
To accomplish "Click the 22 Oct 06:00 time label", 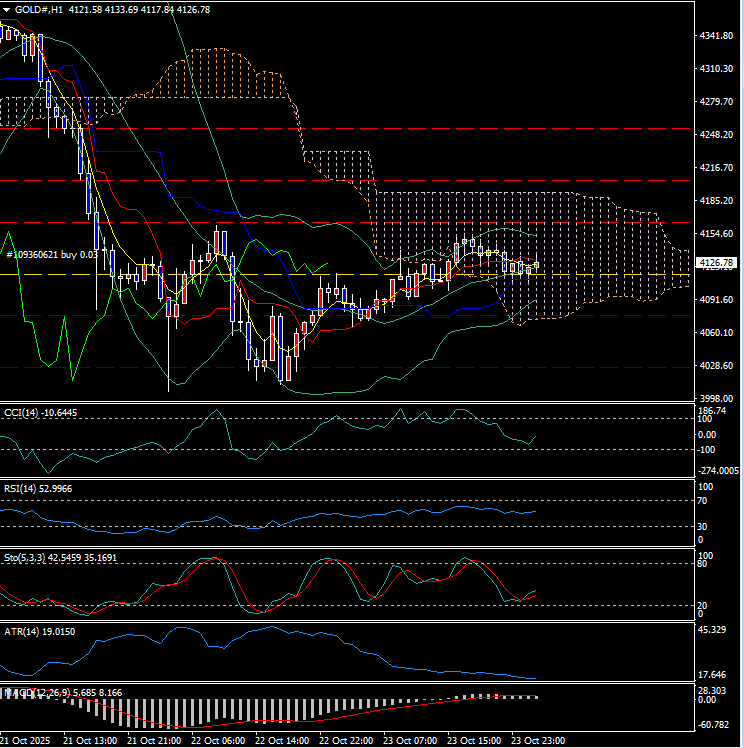I will pyautogui.click(x=219, y=740).
